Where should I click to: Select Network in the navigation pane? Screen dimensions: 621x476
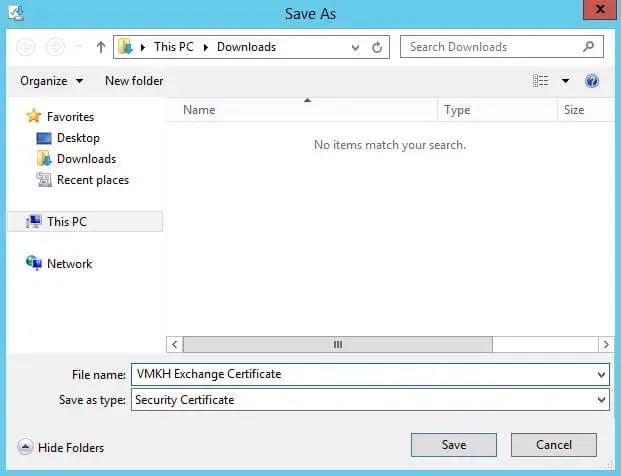(x=69, y=264)
